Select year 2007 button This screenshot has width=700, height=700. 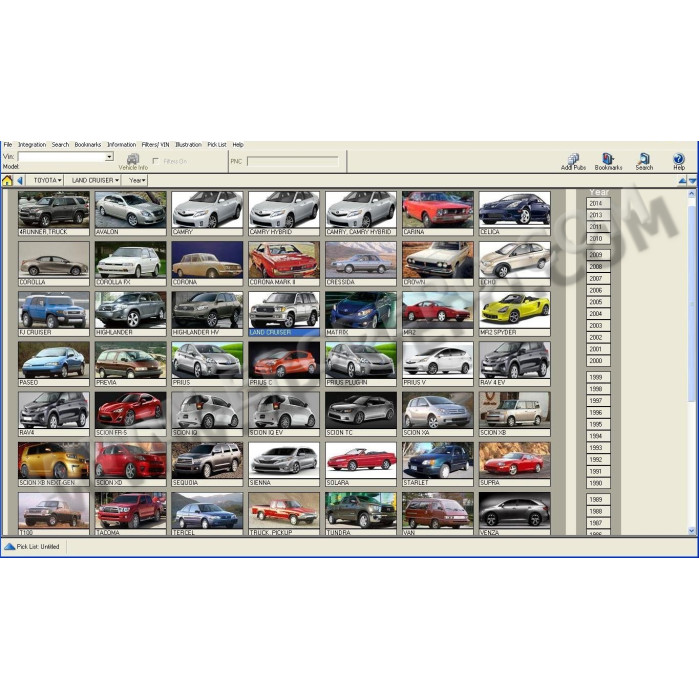coord(598,279)
